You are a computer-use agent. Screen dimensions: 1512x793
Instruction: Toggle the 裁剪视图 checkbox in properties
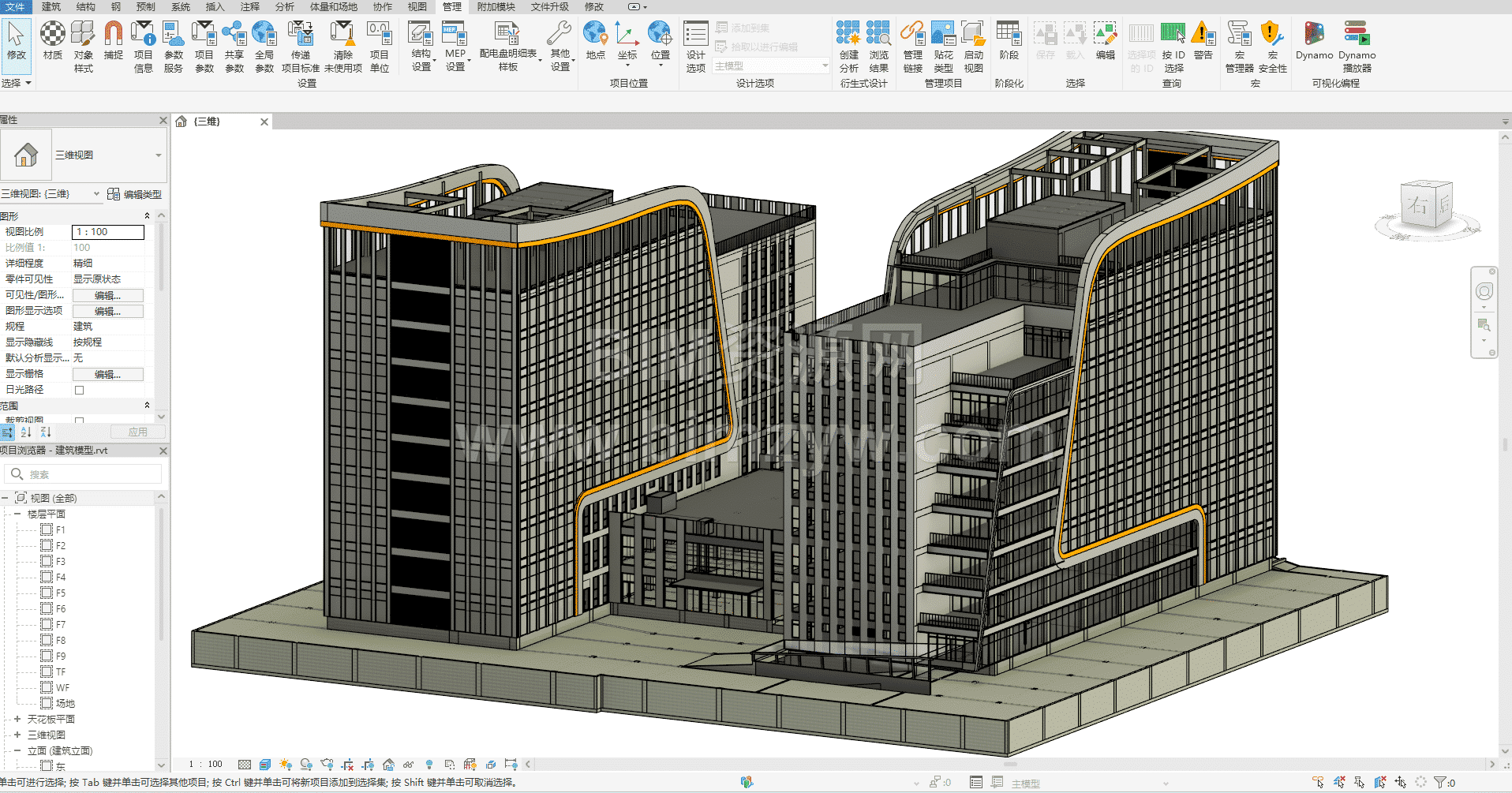(x=79, y=421)
